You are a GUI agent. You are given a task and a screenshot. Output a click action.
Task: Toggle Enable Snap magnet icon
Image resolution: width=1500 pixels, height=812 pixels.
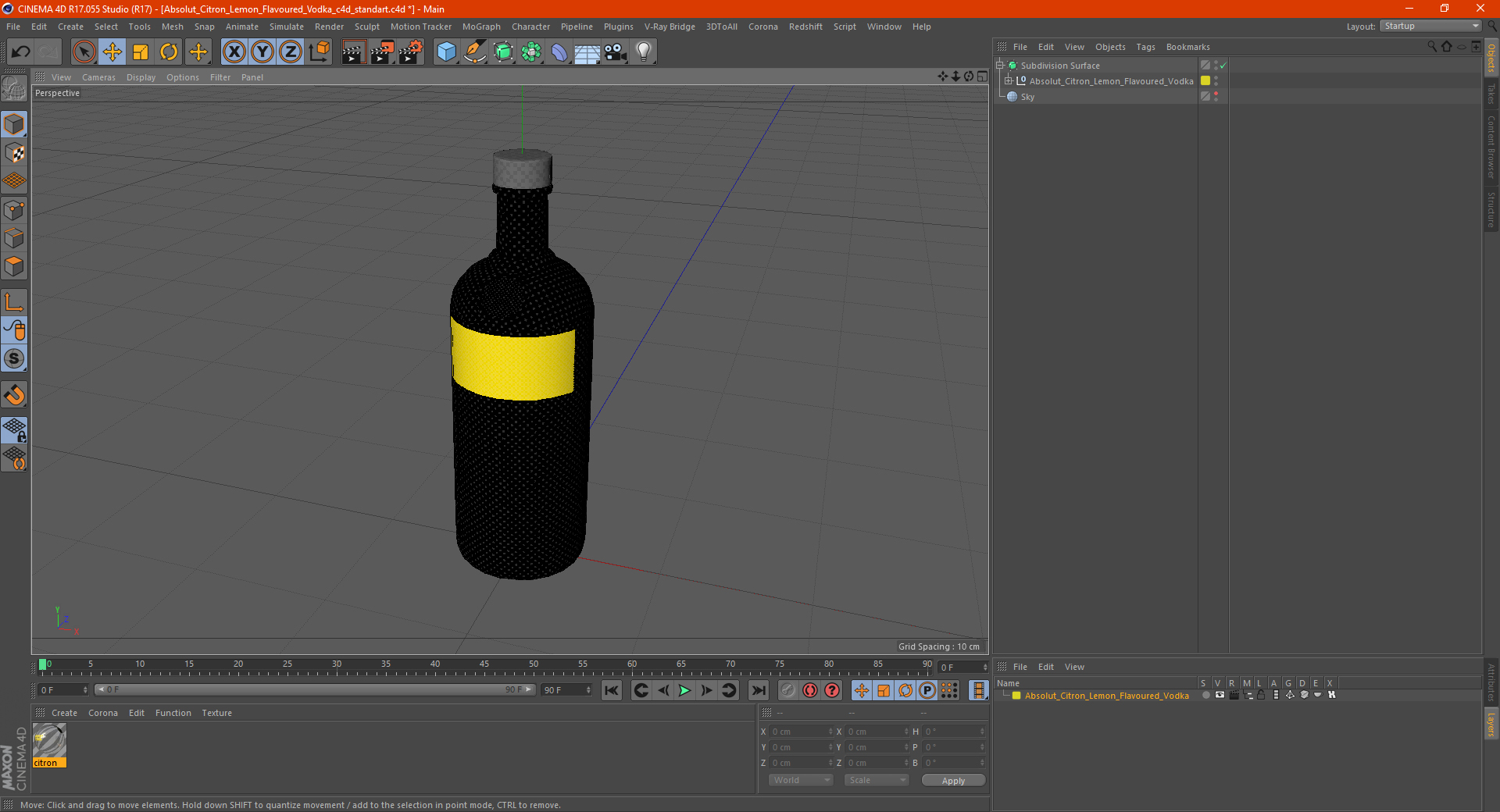(14, 395)
